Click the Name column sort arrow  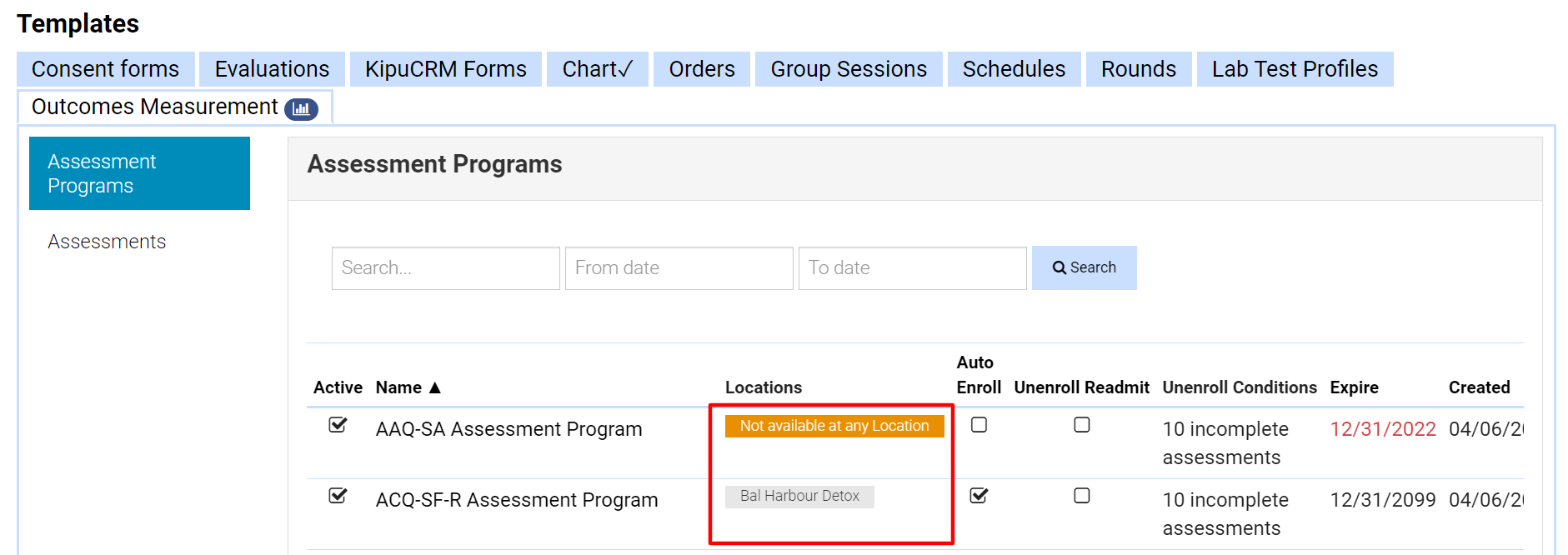(x=434, y=387)
